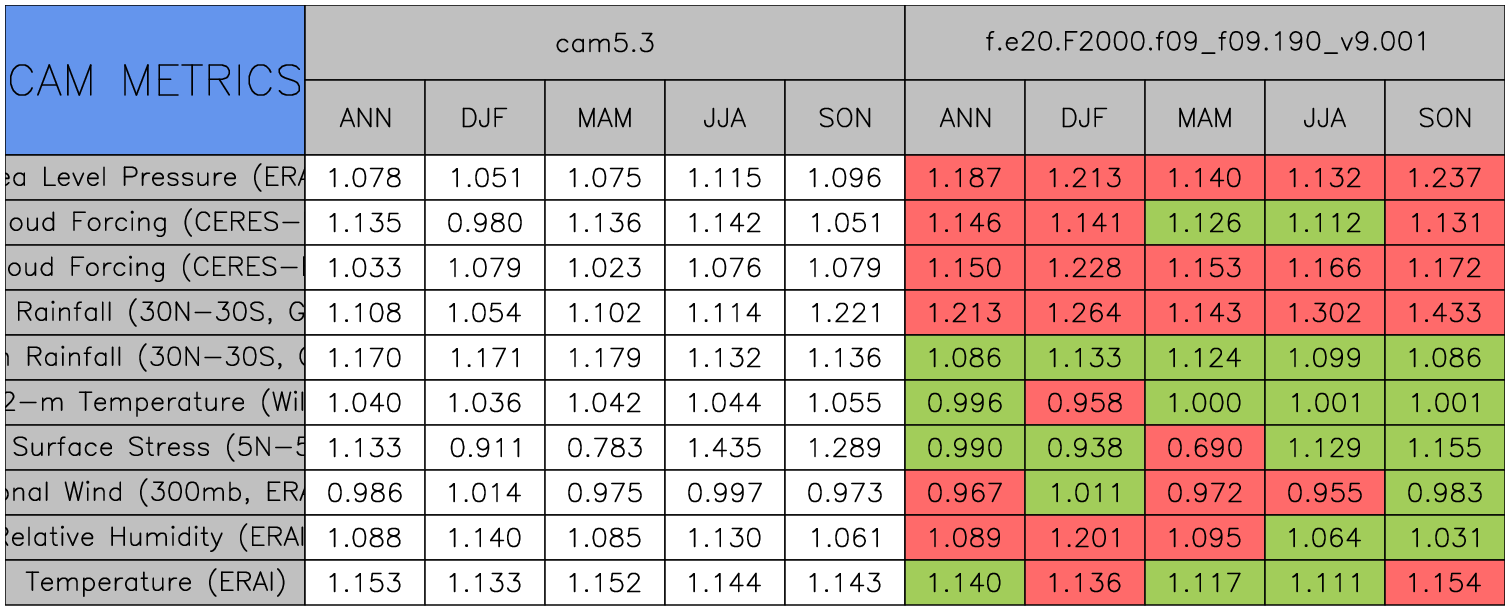Click the CAM METRICS title cell
This screenshot has height=611, width=1510.
(x=155, y=80)
